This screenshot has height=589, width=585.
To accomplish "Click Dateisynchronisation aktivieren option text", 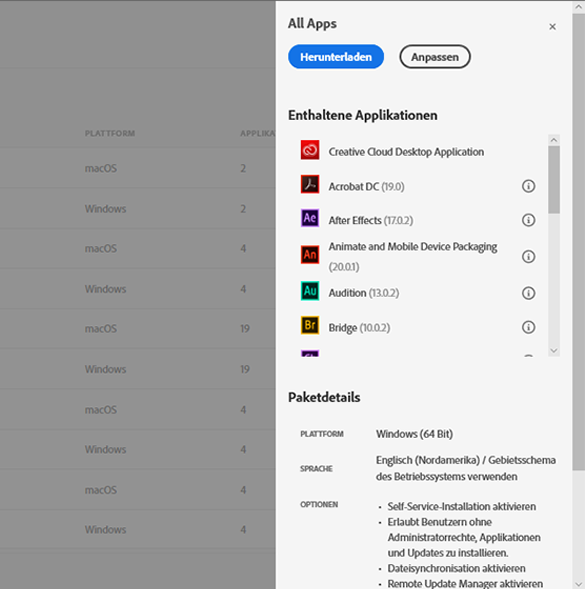I will click(x=457, y=568).
